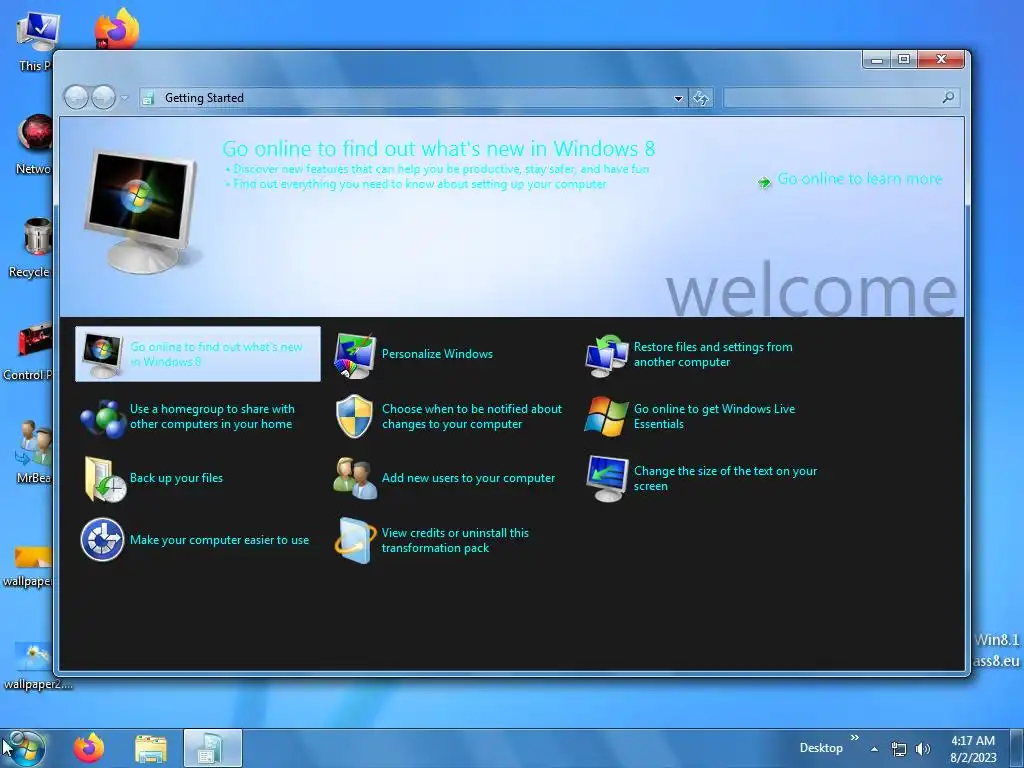This screenshot has height=768, width=1024.
Task: Select the homegroup sharing icon
Action: (103, 417)
